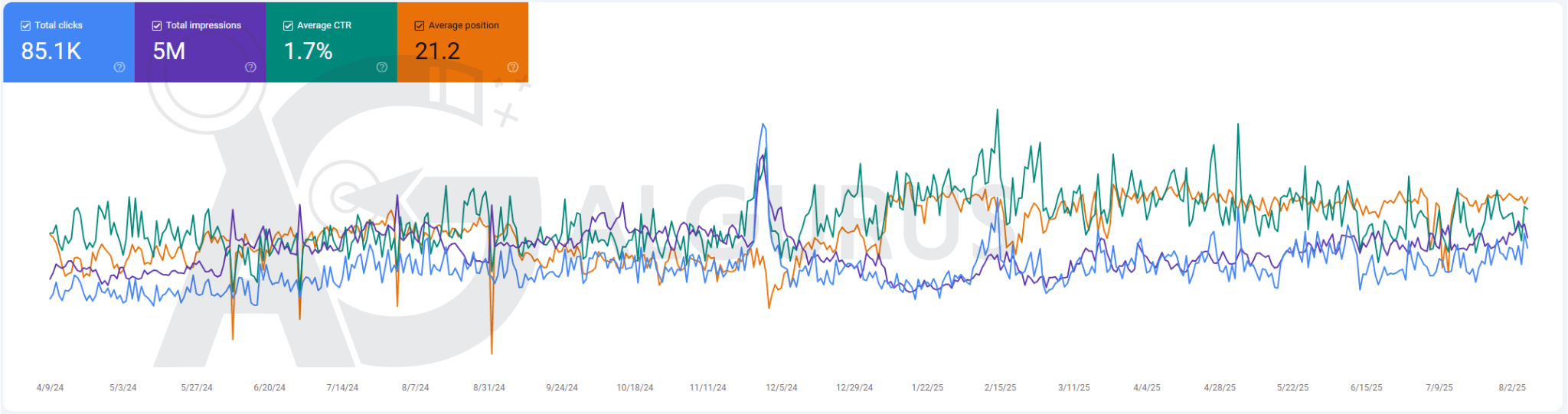Click the 8/2/25 date on the axis

tap(1512, 388)
